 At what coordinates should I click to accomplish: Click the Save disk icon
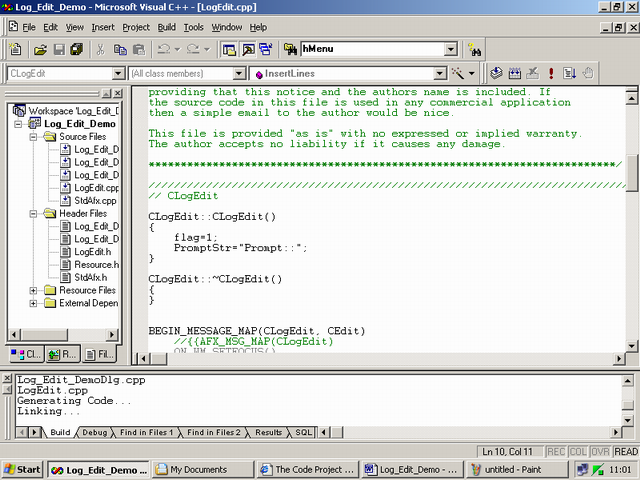pos(59,50)
